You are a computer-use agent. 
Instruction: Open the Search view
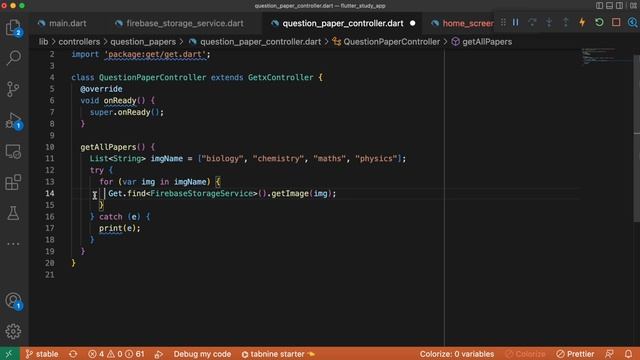click(13, 58)
